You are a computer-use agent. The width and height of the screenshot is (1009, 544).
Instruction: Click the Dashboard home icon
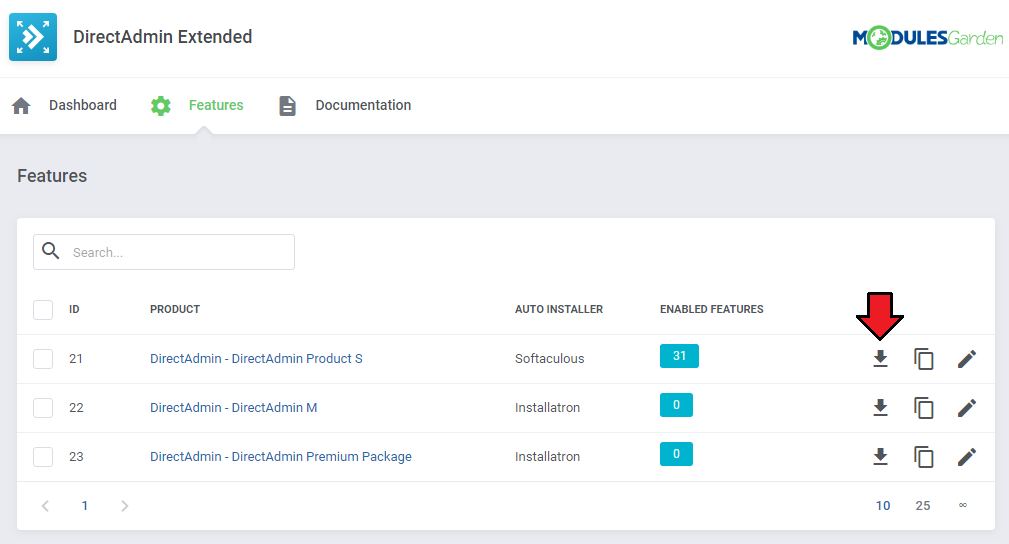[x=21, y=106]
